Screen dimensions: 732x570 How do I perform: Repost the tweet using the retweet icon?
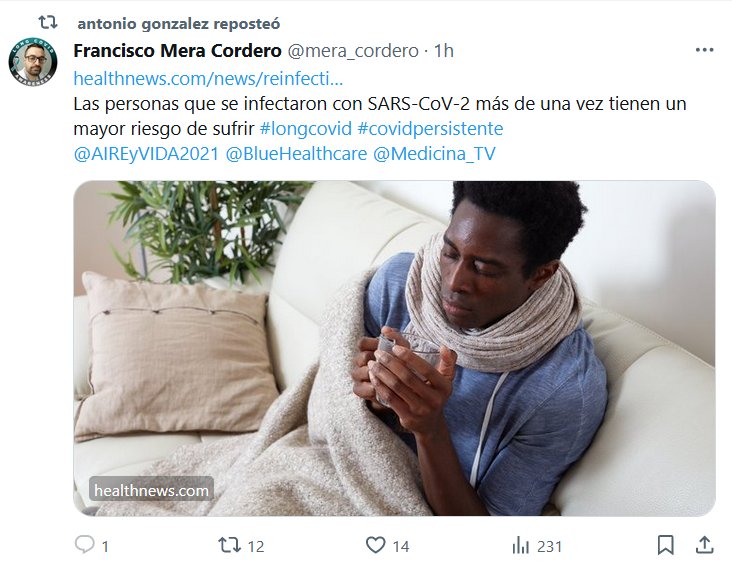pos(229,545)
